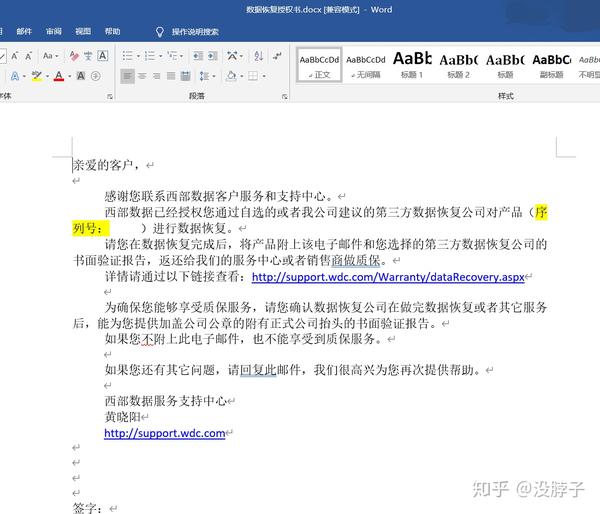Click the Asian Layout icon
The width and height of the screenshot is (600, 514).
click(x=232, y=56)
